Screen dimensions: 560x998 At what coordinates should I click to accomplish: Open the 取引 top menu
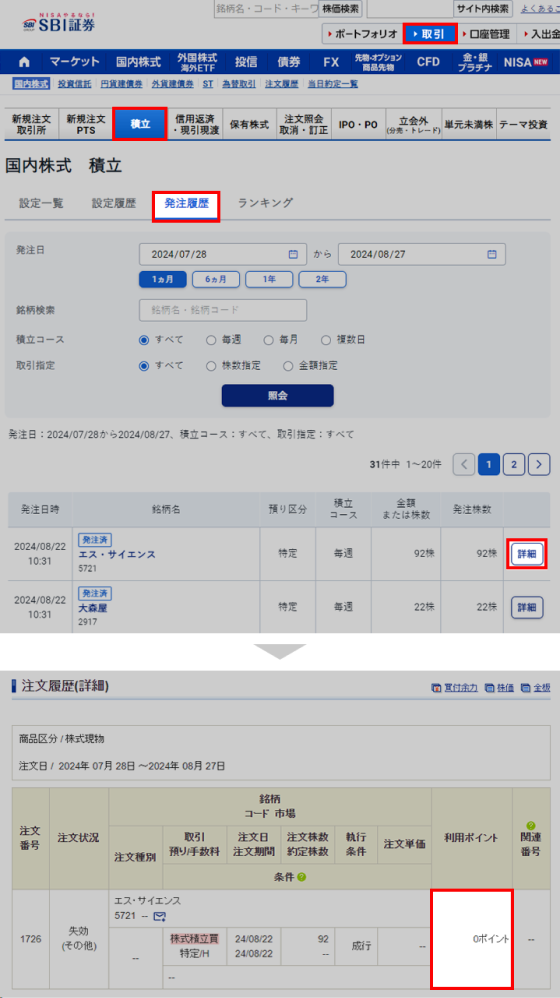(x=430, y=34)
